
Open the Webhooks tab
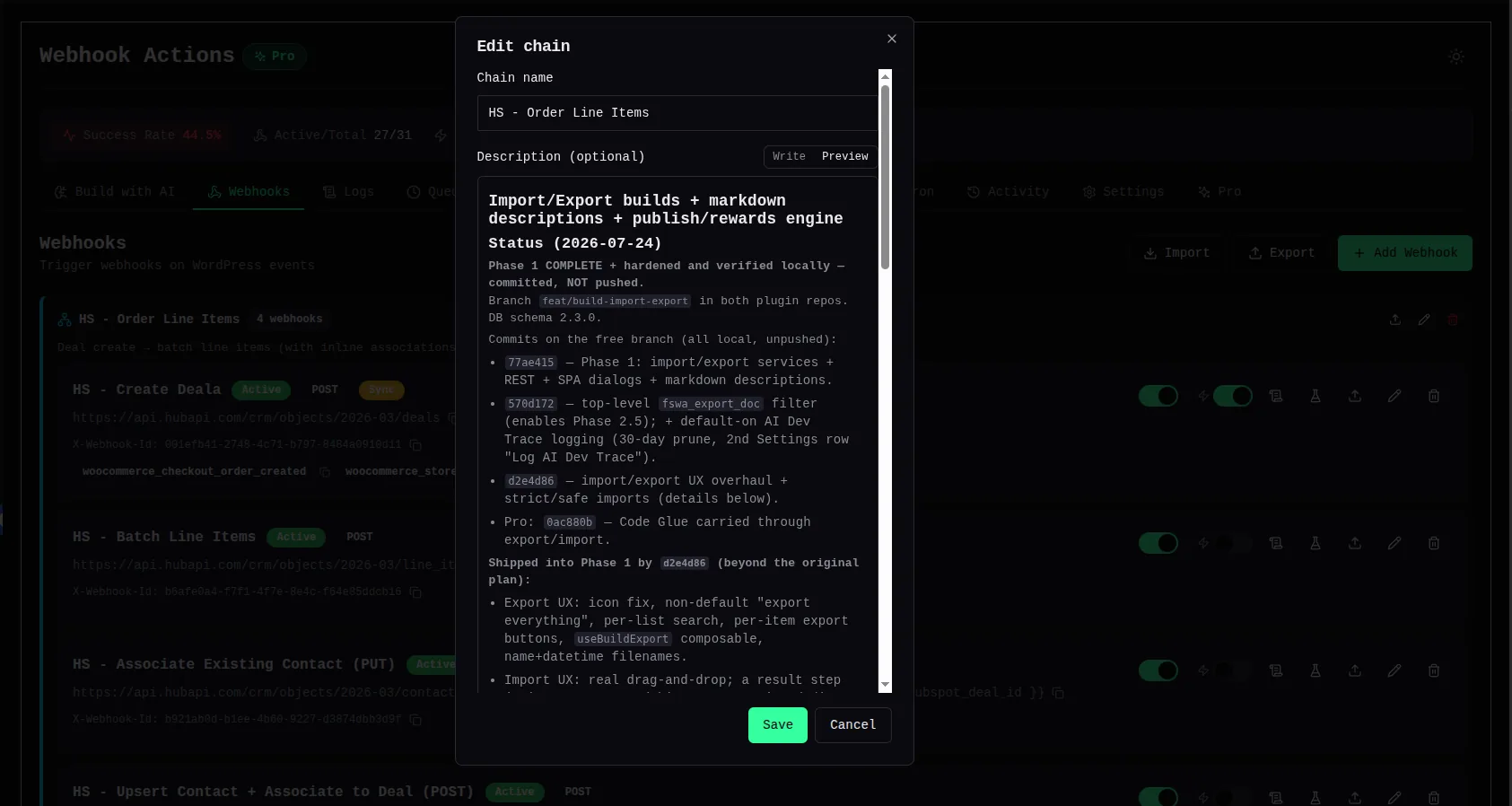249,192
